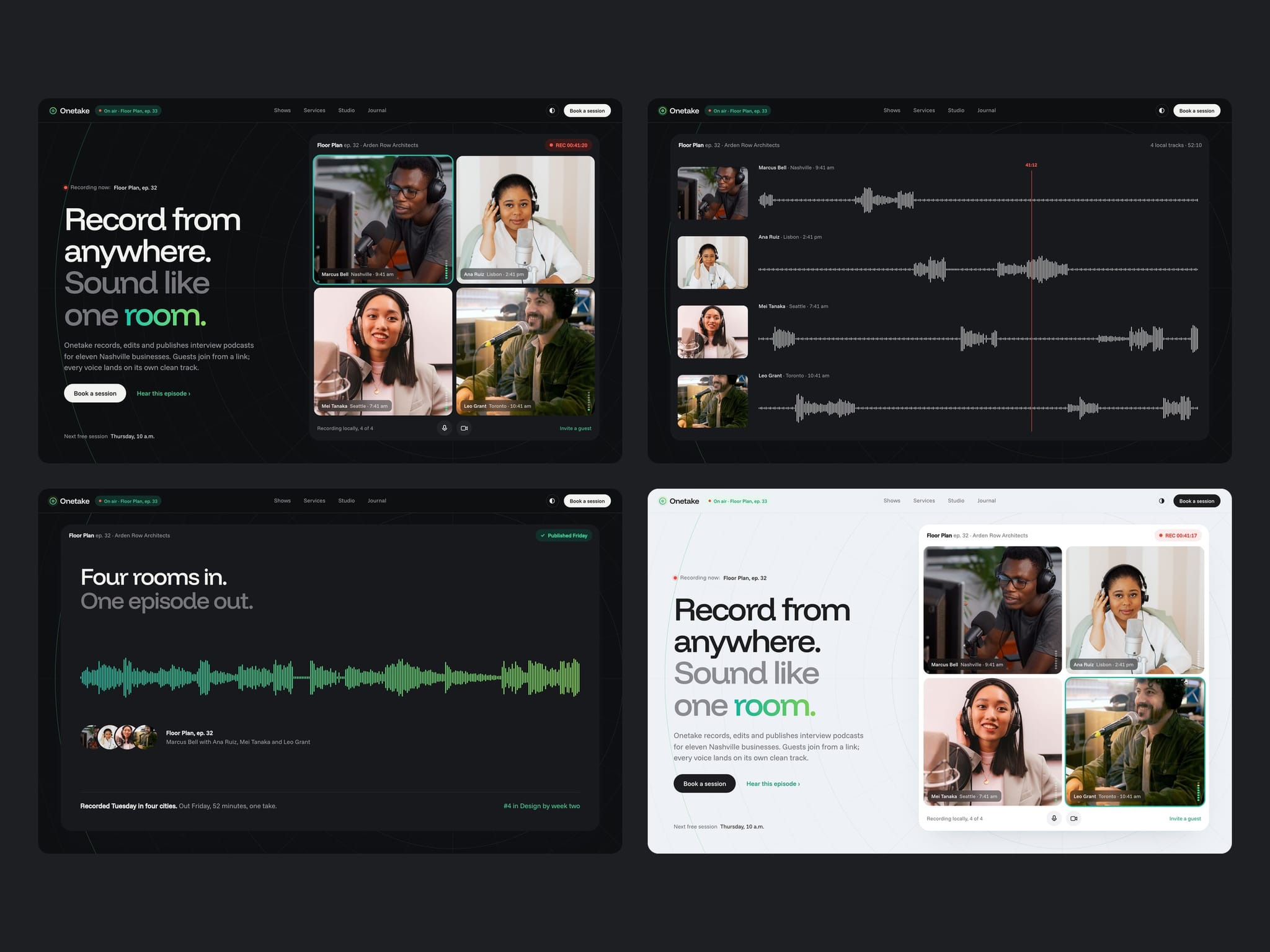Screen dimensions: 1270x952
Task: Open Shows menu in the dark hero mockup
Action: (x=282, y=110)
